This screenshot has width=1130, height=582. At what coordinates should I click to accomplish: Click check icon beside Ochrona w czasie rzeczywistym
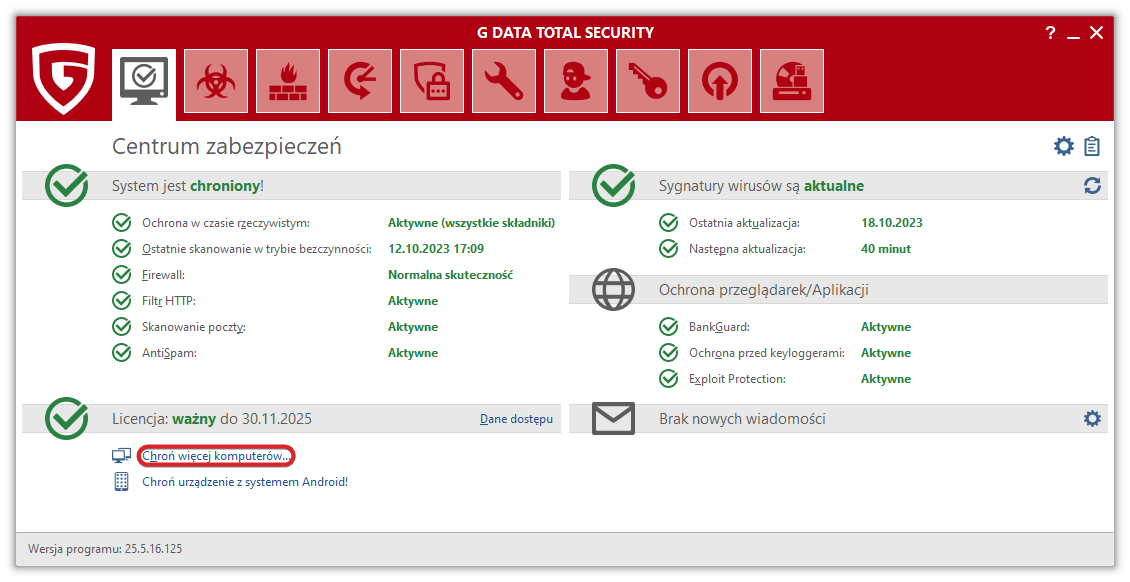point(121,223)
